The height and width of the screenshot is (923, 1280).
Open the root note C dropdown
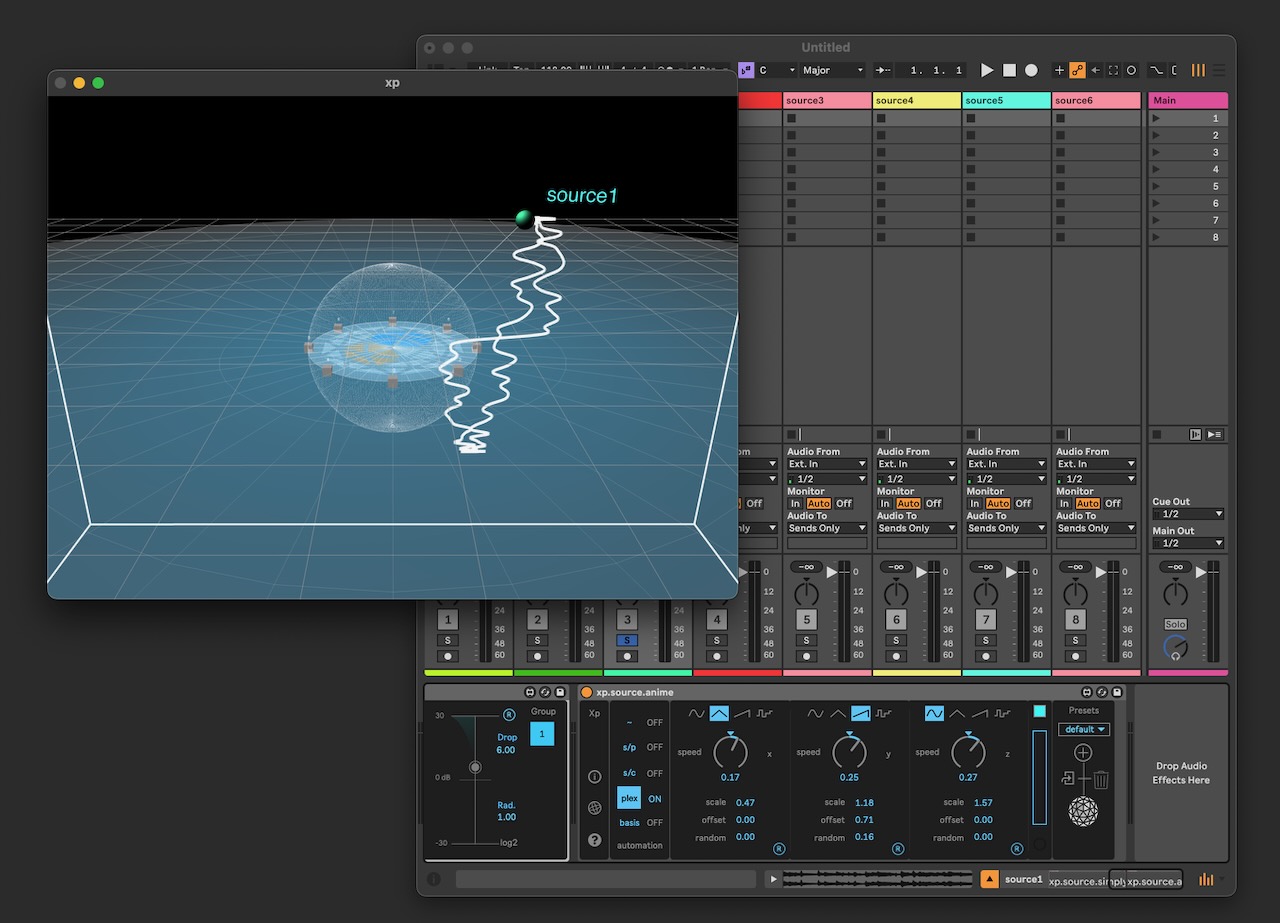tap(777, 70)
